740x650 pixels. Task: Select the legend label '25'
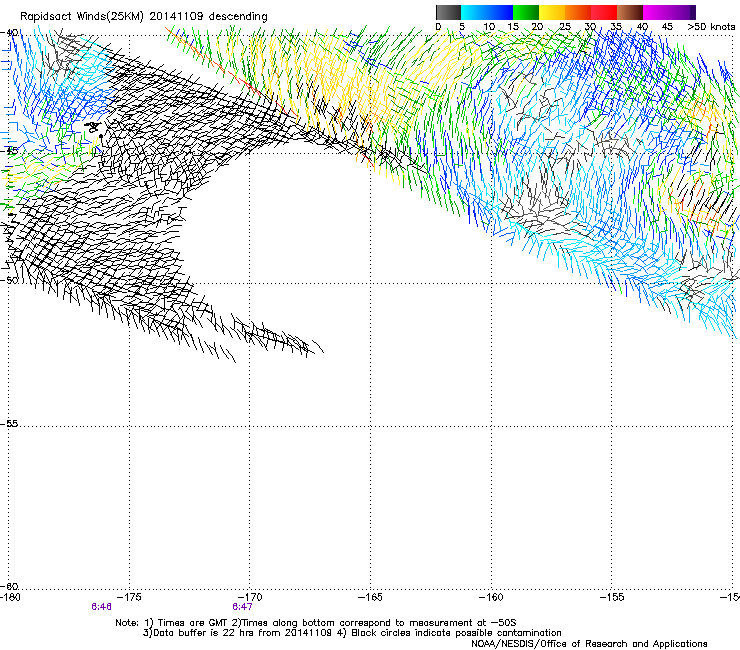tap(565, 27)
